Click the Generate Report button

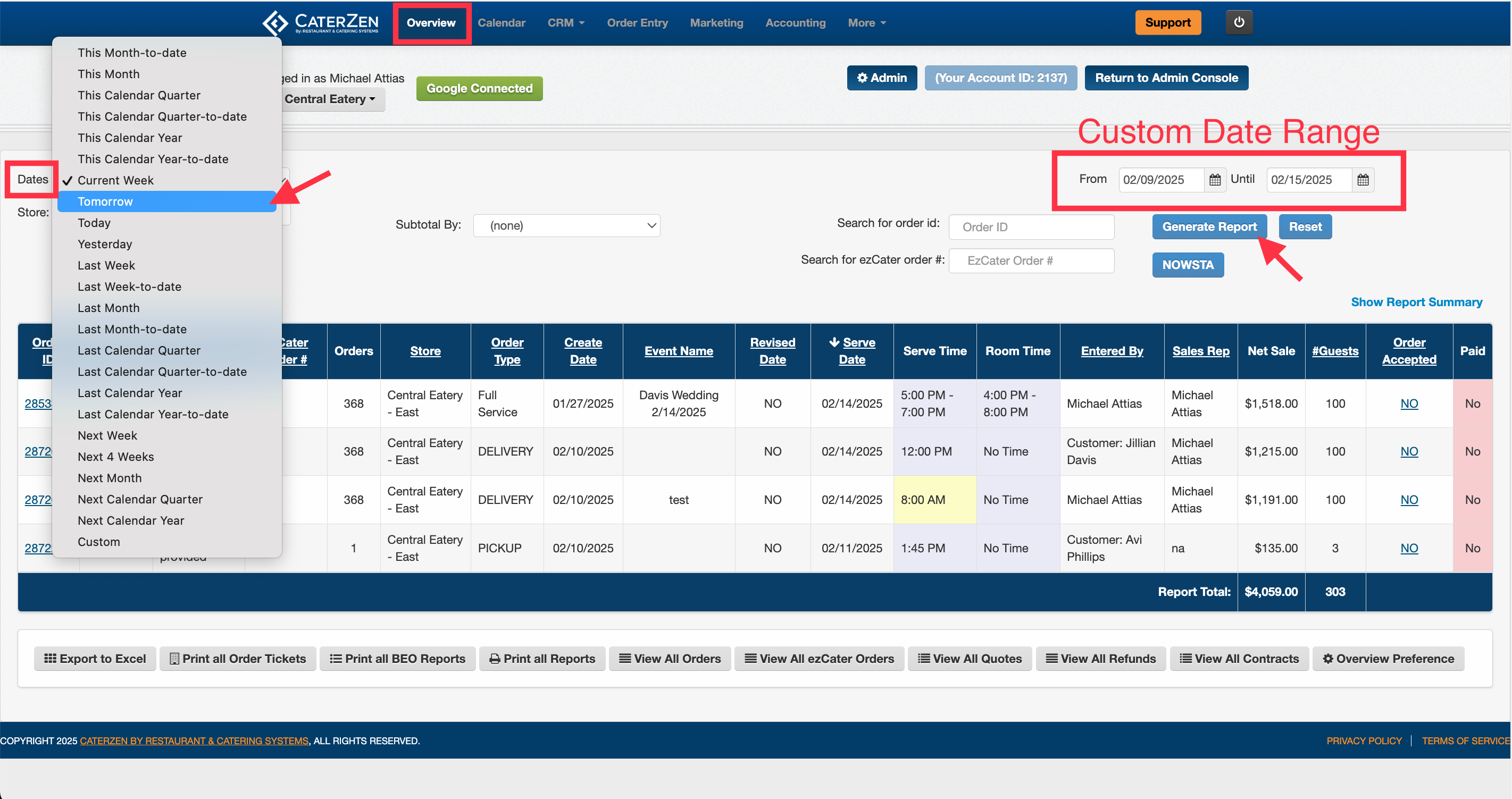(1209, 227)
